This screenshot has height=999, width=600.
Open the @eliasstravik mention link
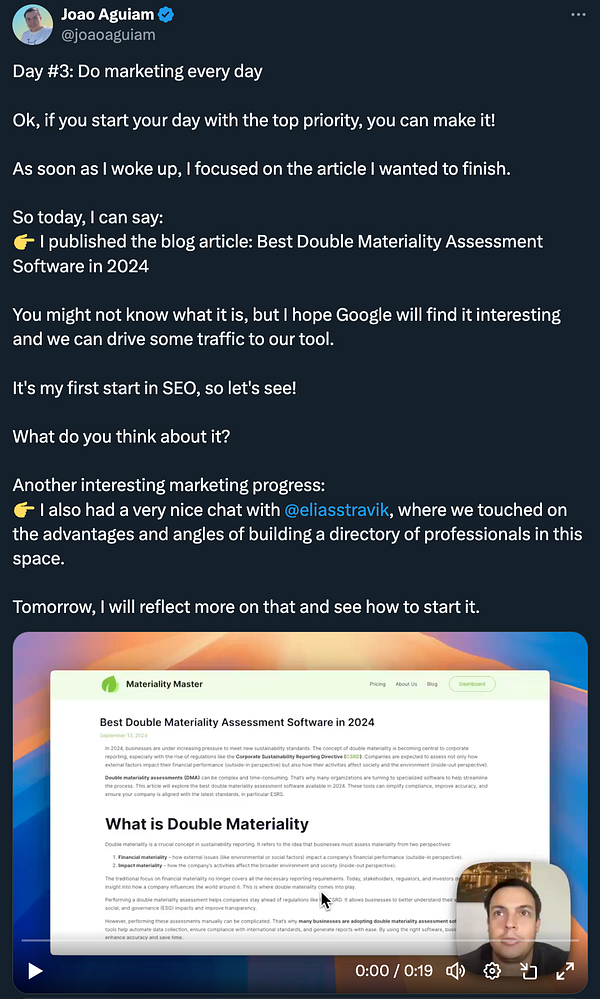click(x=336, y=510)
